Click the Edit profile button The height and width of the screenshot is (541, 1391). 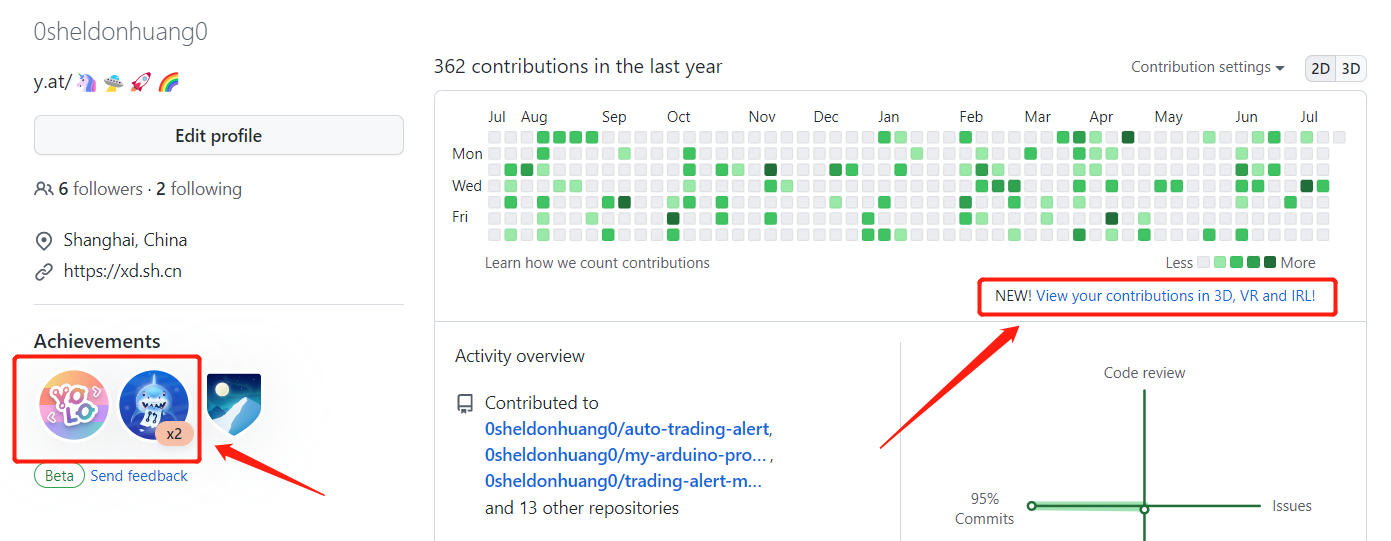[218, 136]
